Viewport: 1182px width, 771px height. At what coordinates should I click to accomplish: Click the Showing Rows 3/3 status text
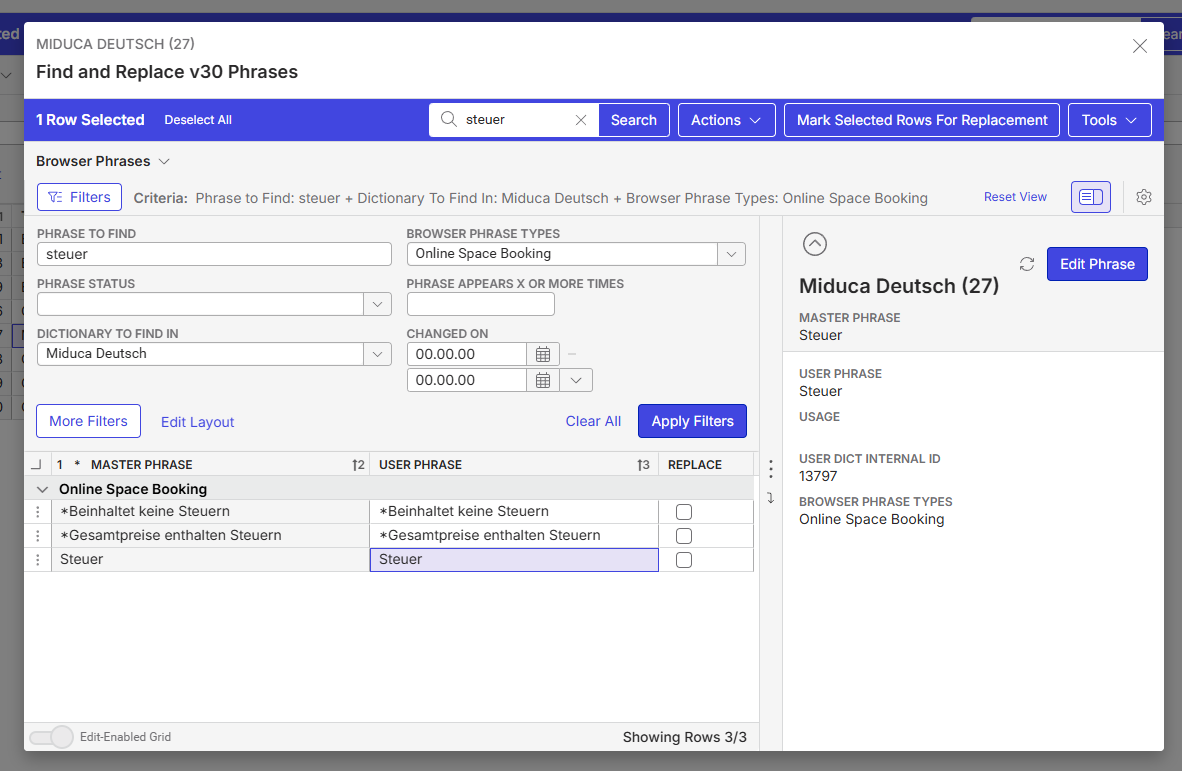[x=684, y=737]
